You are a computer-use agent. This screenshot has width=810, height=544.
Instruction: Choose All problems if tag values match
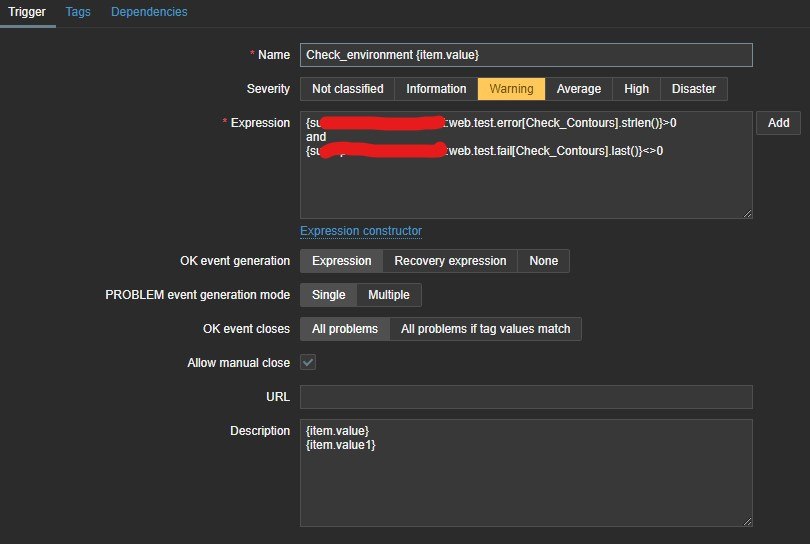(485, 329)
